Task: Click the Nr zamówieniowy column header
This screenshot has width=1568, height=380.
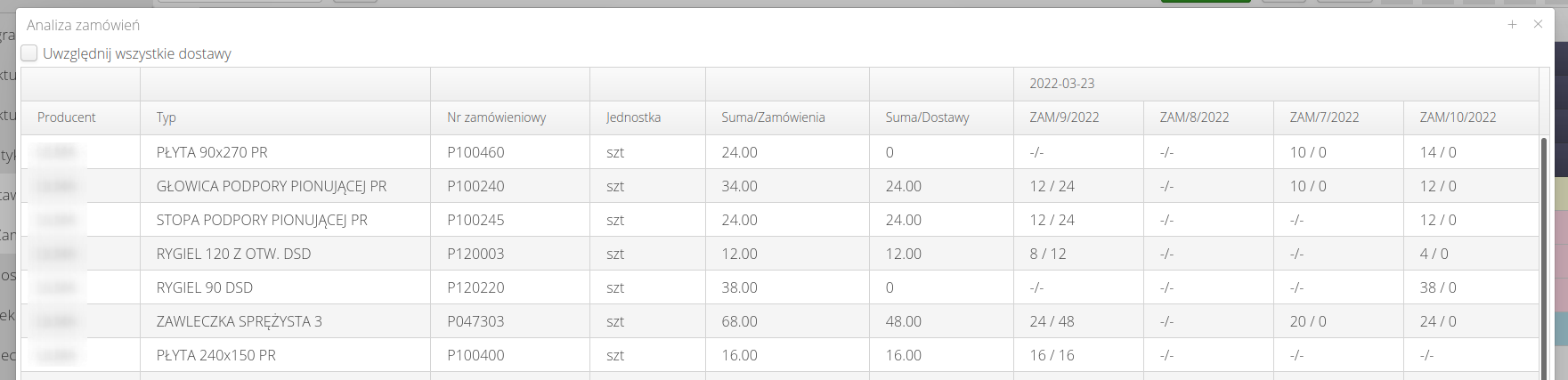Action: [x=496, y=117]
